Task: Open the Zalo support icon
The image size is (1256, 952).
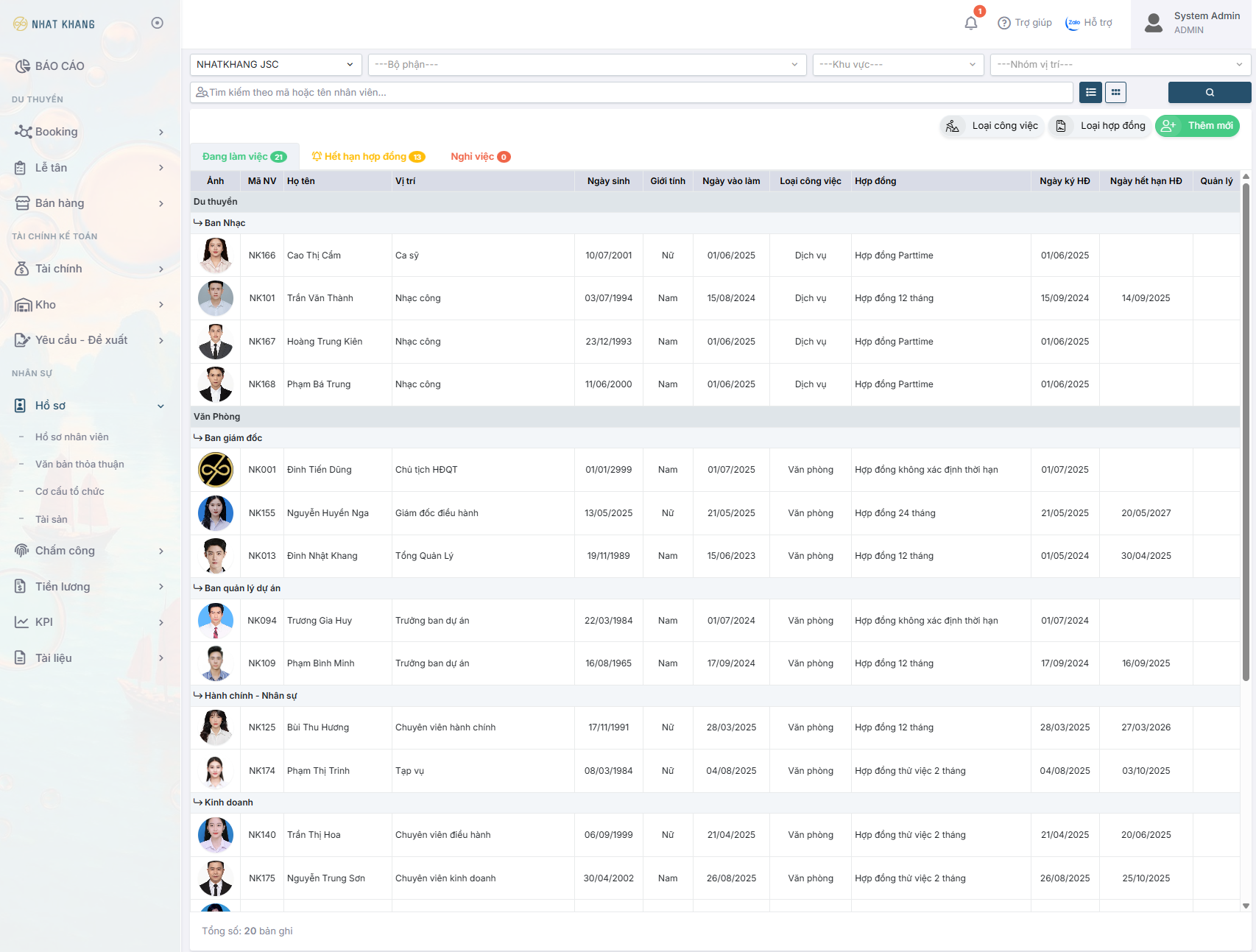Action: 1073,23
